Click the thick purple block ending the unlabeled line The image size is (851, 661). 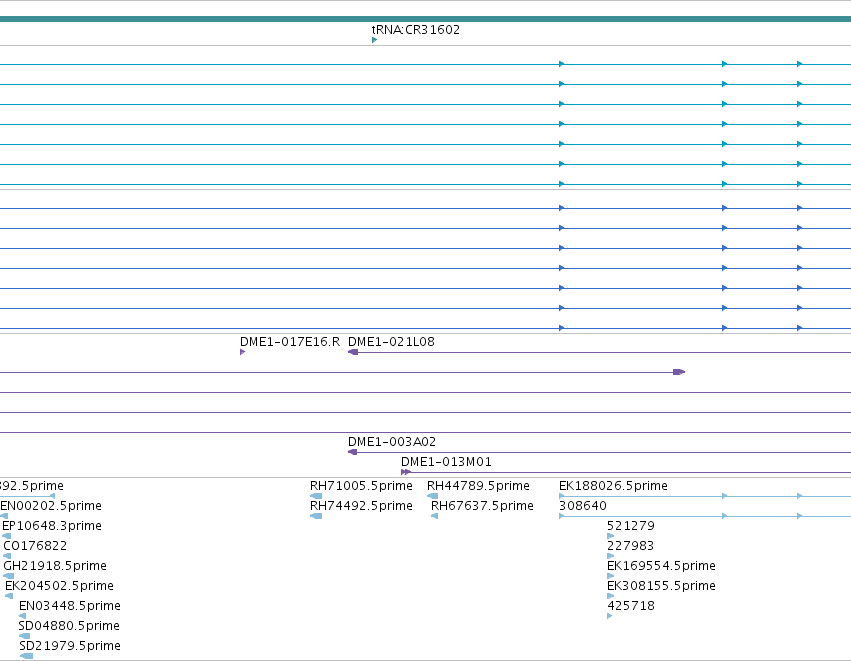coord(679,372)
